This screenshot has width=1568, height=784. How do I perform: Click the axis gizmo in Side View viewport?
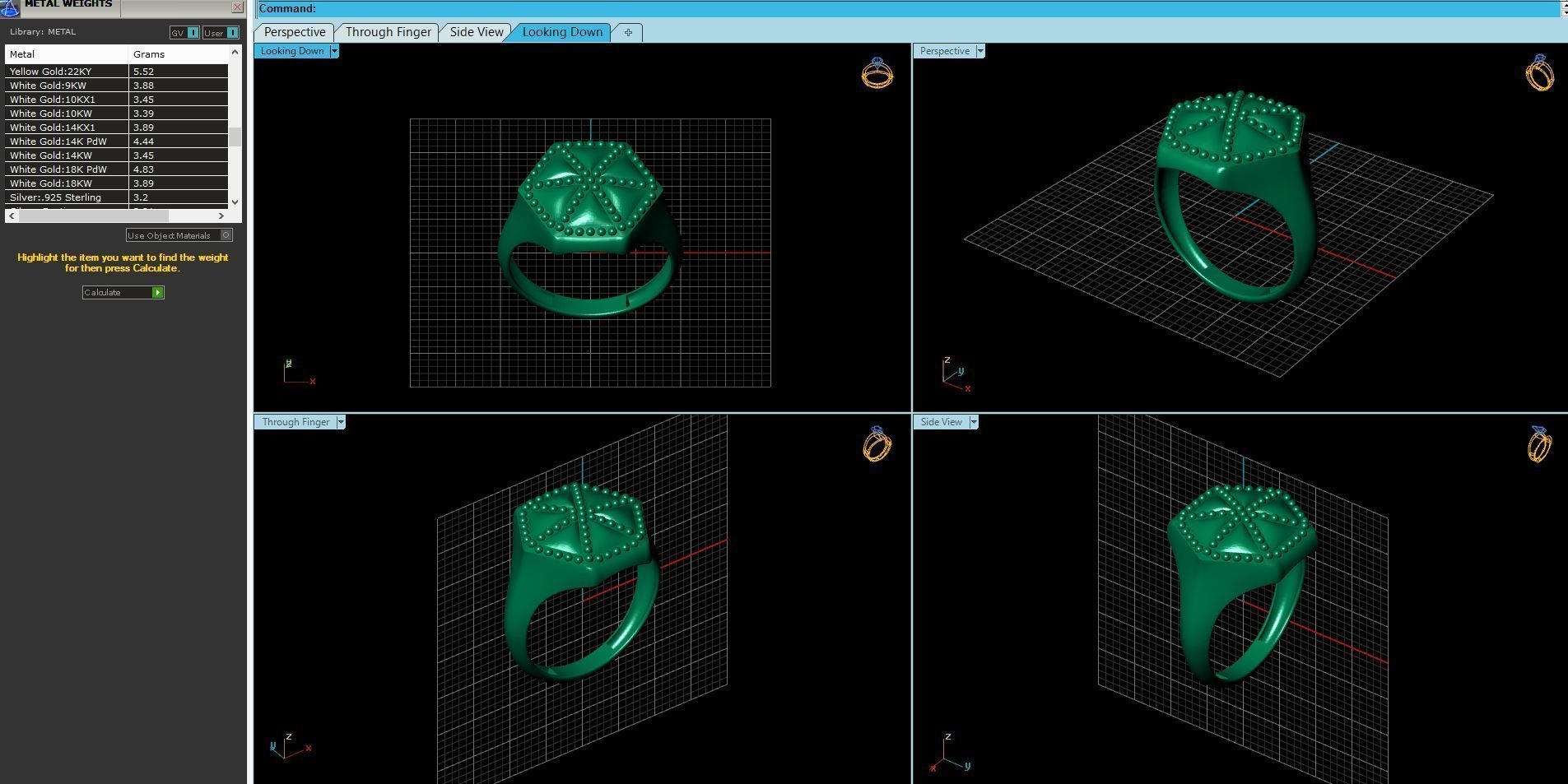coord(950,753)
